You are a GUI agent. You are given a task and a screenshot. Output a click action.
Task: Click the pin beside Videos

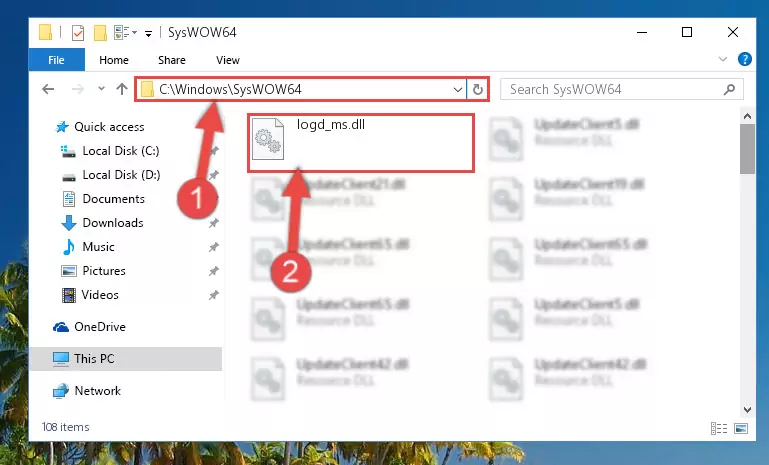tap(213, 295)
